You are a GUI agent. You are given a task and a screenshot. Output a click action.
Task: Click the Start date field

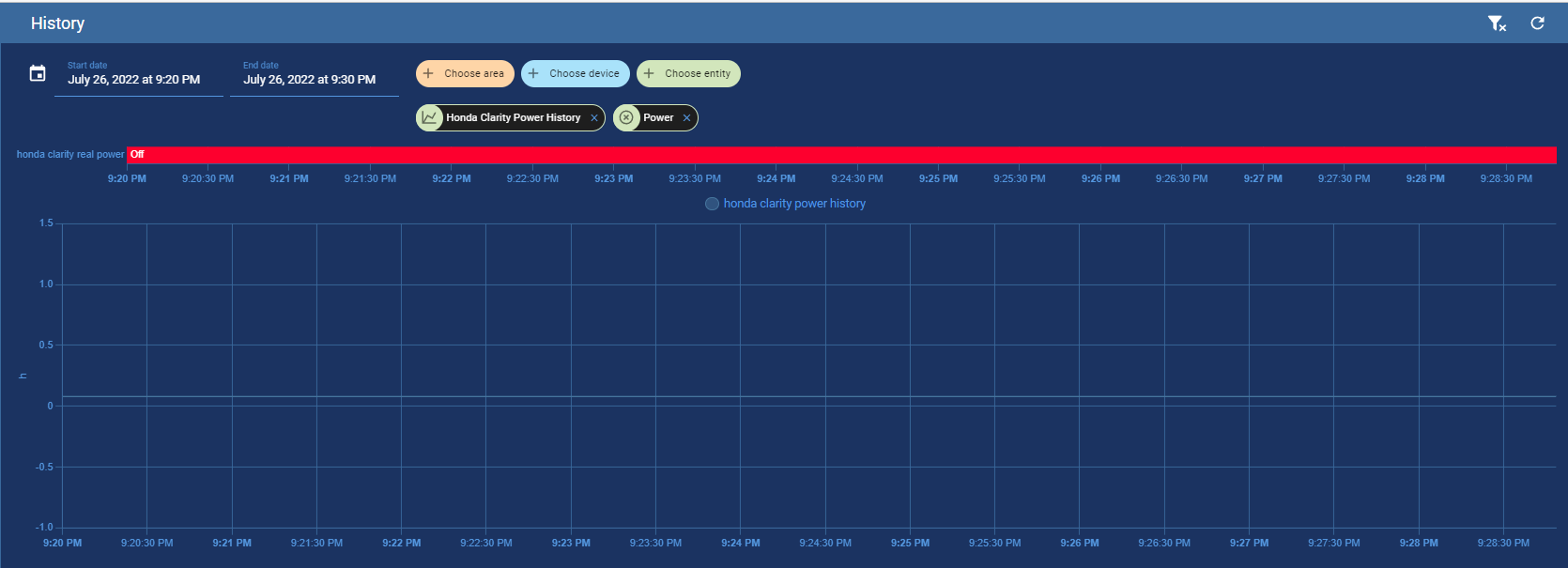[x=134, y=80]
